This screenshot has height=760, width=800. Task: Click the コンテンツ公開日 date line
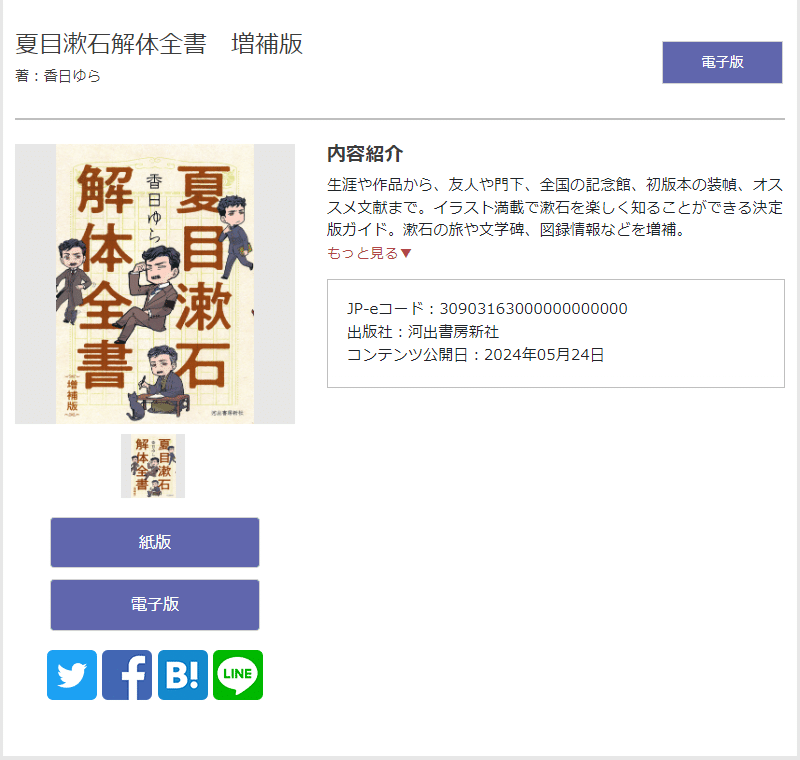[x=475, y=355]
